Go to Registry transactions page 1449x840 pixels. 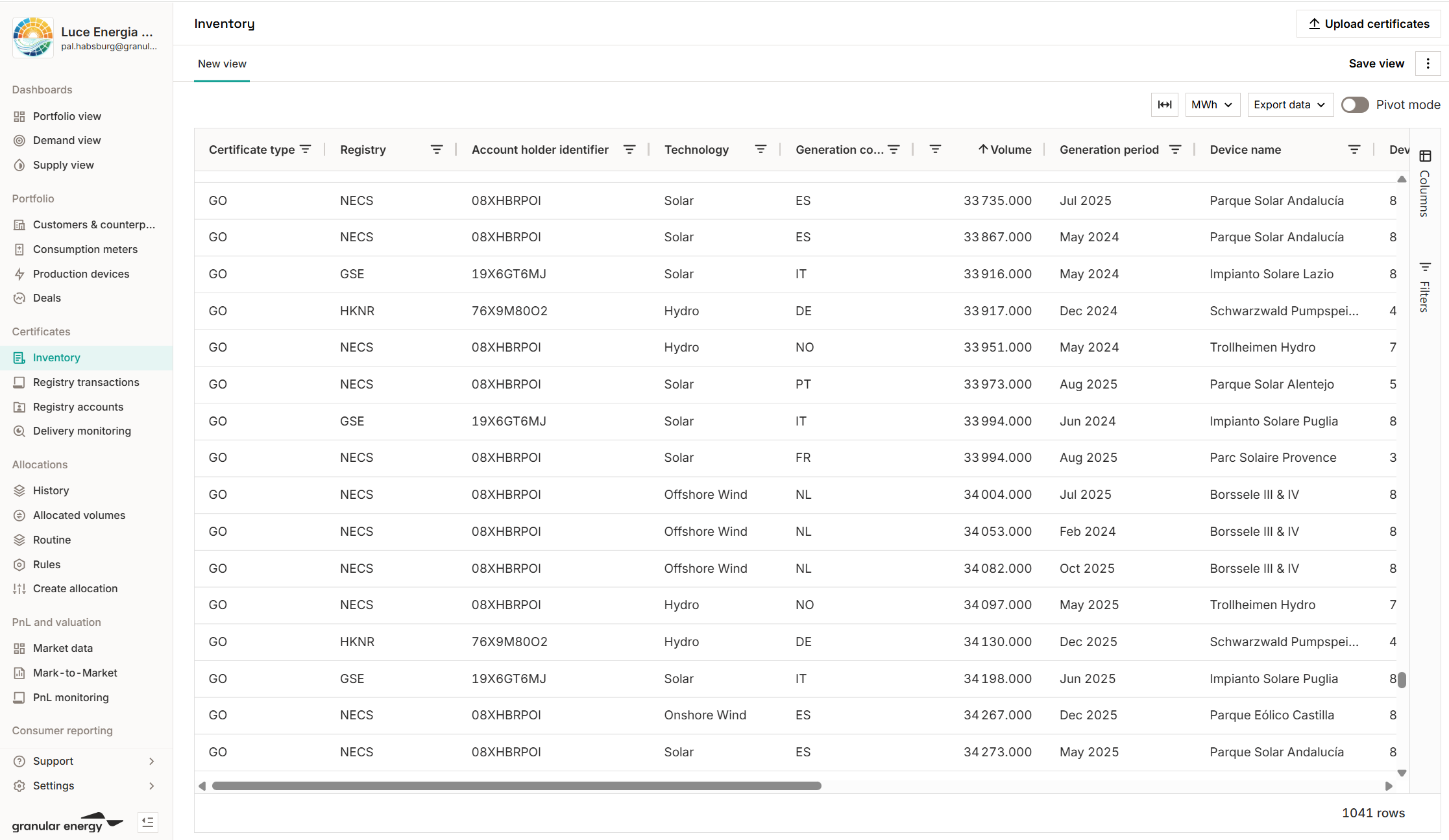pyautogui.click(x=86, y=382)
